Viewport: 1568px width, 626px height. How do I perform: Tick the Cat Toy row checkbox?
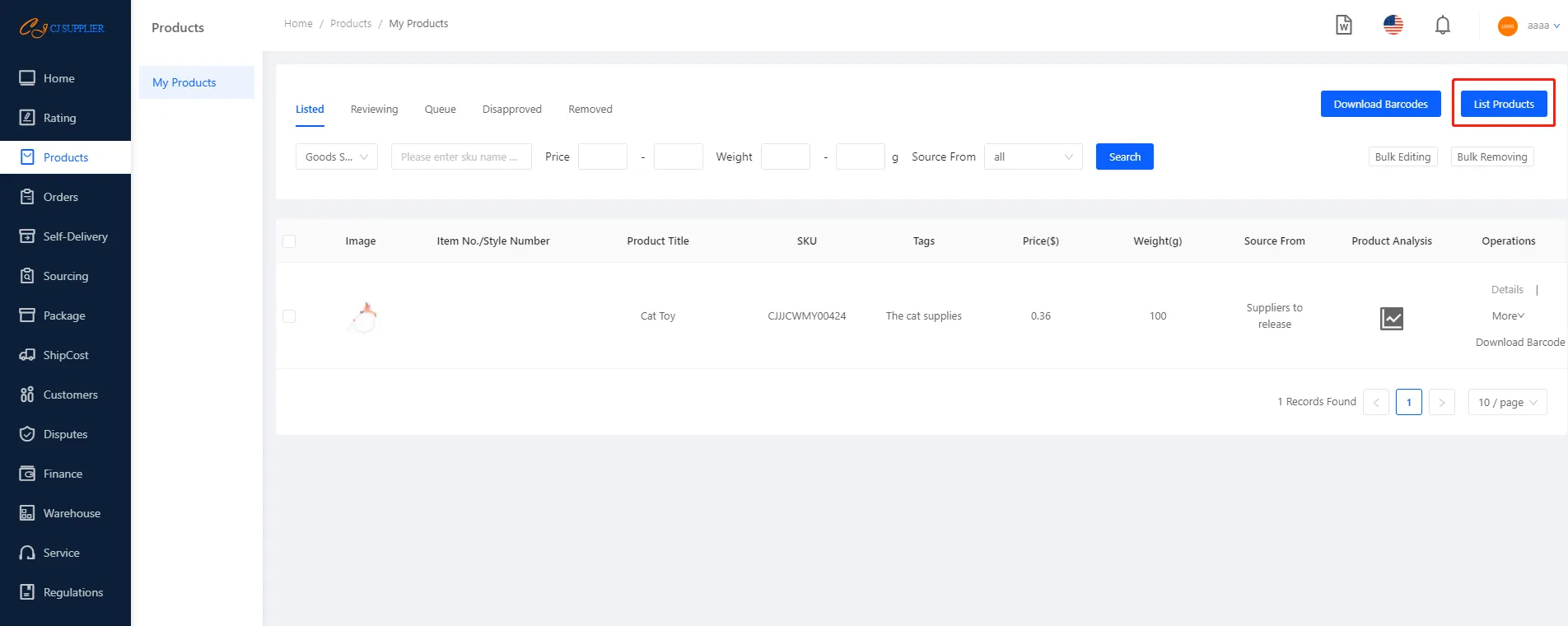289,316
